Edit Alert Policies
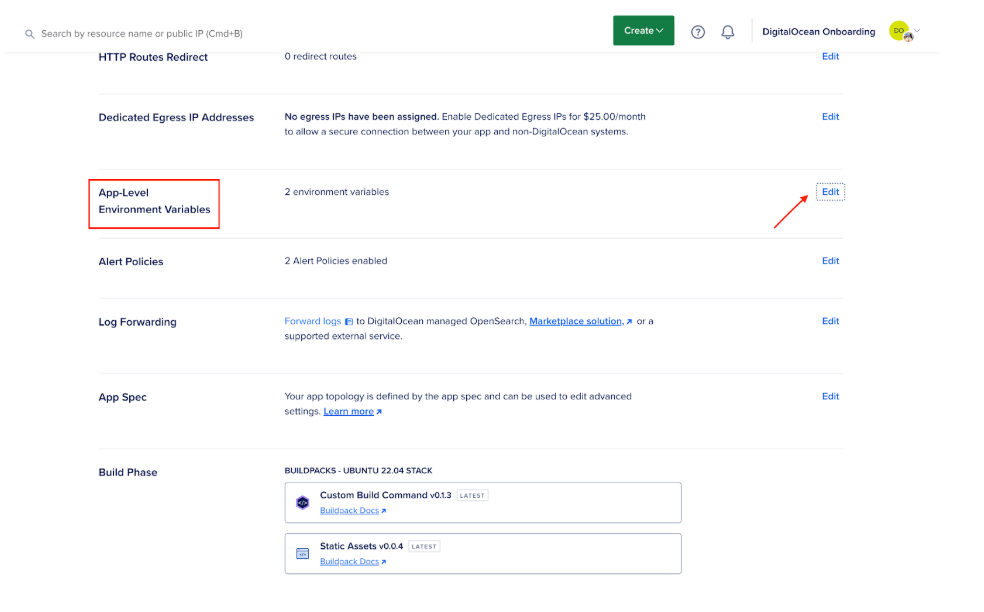This screenshot has width=984, height=612. point(830,261)
